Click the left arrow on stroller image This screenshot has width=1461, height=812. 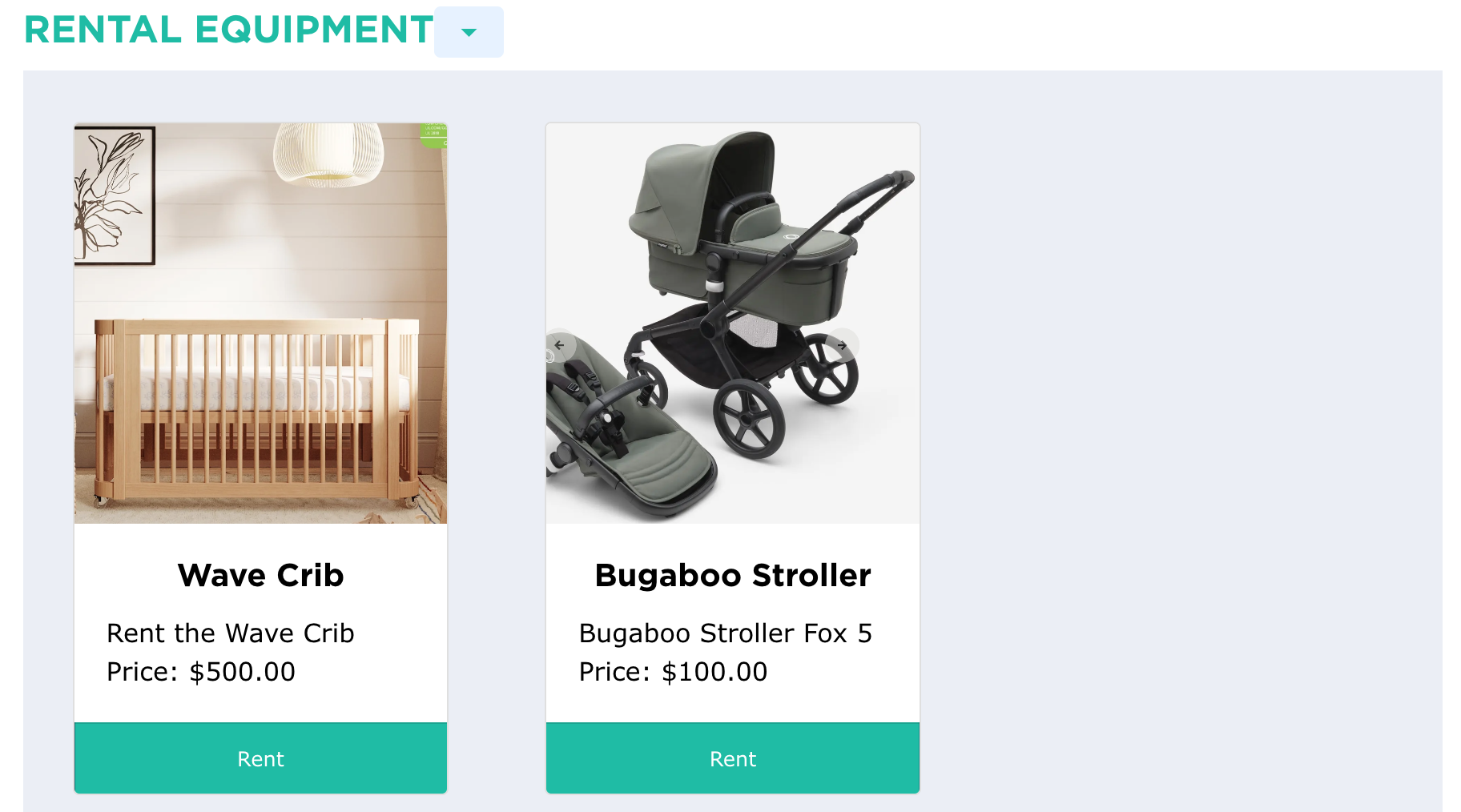click(559, 345)
